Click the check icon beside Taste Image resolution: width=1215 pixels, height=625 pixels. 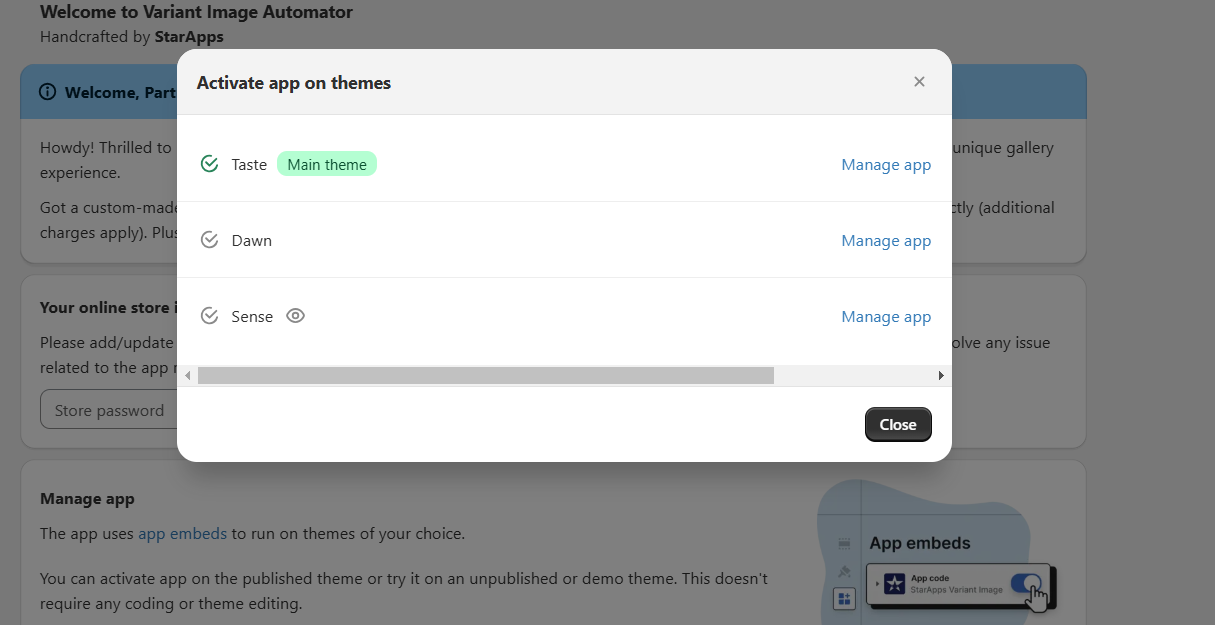tap(209, 164)
